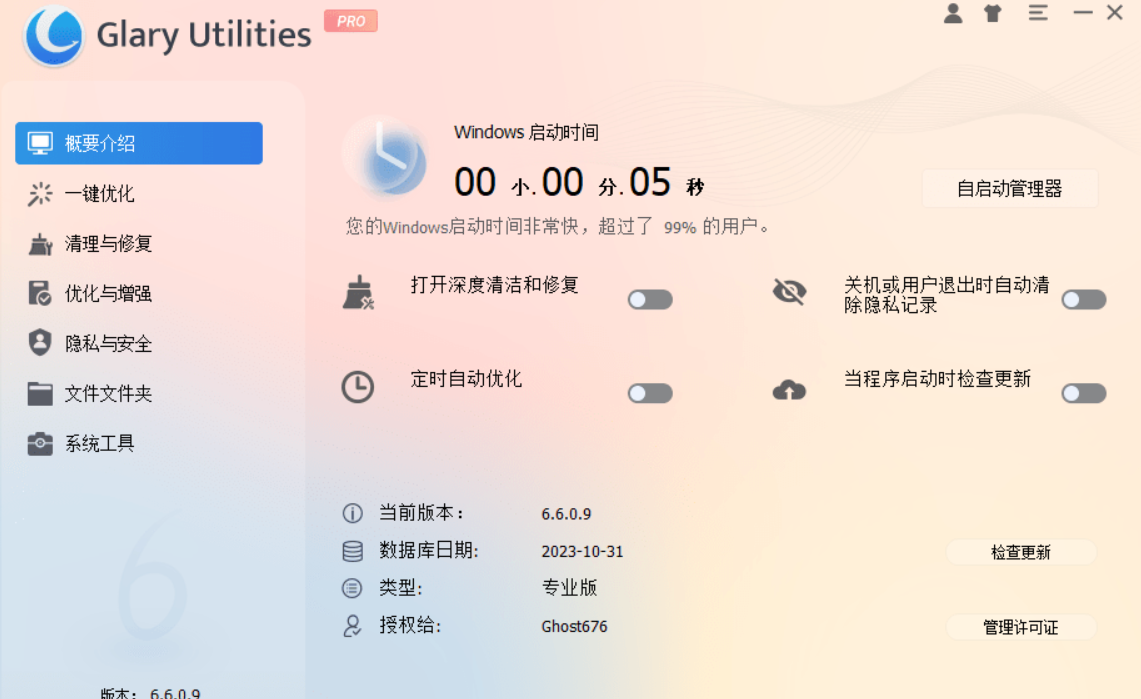Click the PRO badge next to the logo
This screenshot has height=699, width=1141.
pyautogui.click(x=350, y=21)
